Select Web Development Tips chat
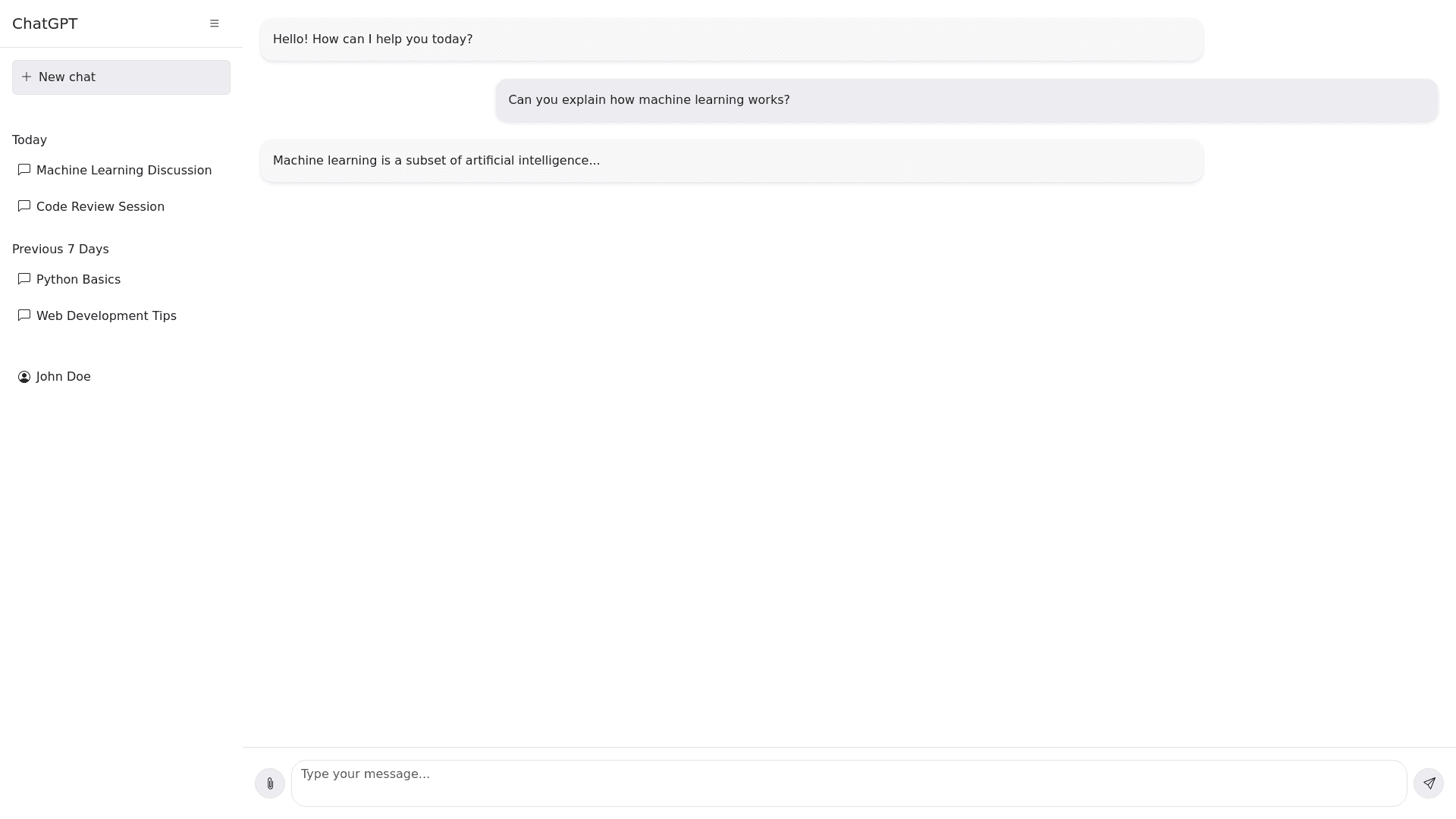Screen dimensions: 1456x819 (106, 316)
